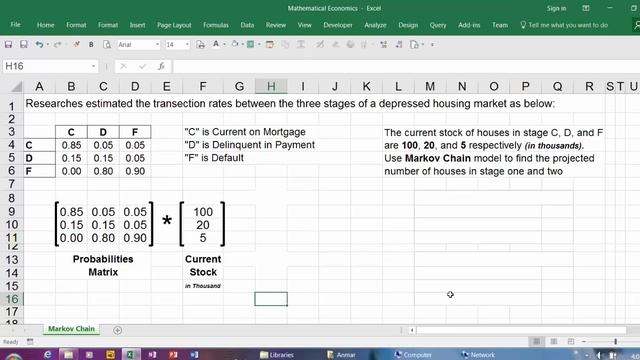
Task: Click the first Save icon in the toolbar
Action: [8, 44]
